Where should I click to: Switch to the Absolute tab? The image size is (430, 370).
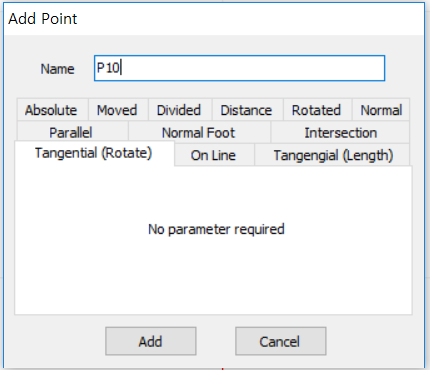tap(52, 110)
